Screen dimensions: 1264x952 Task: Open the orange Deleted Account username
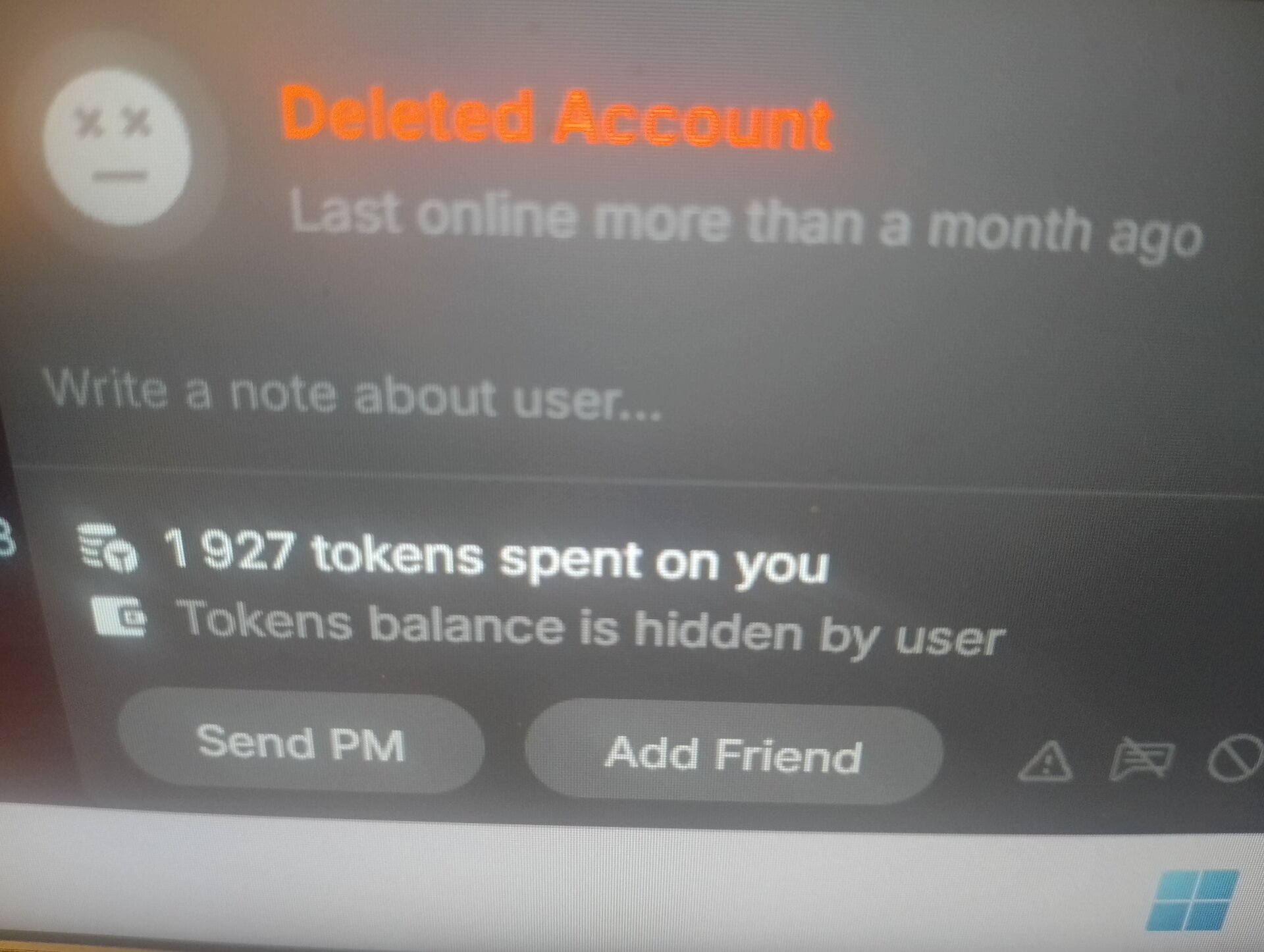click(x=556, y=119)
